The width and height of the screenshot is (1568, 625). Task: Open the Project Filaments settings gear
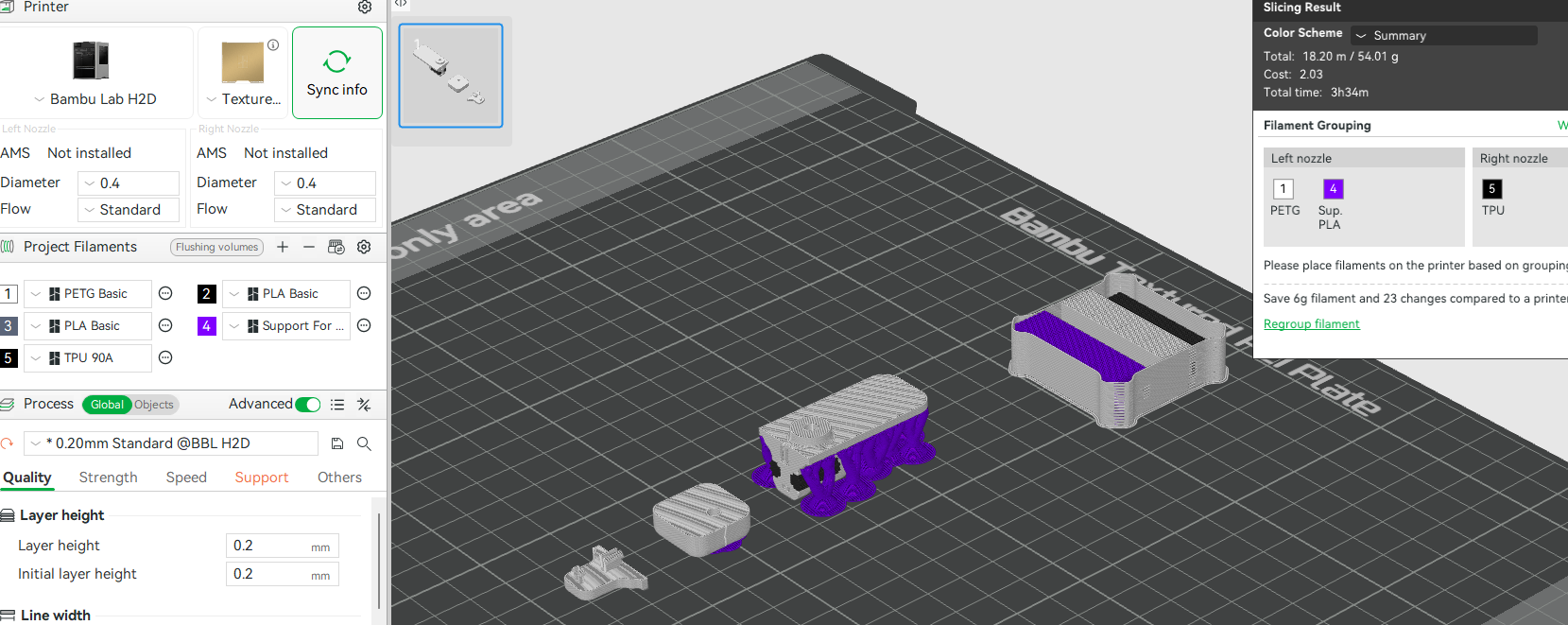click(364, 247)
